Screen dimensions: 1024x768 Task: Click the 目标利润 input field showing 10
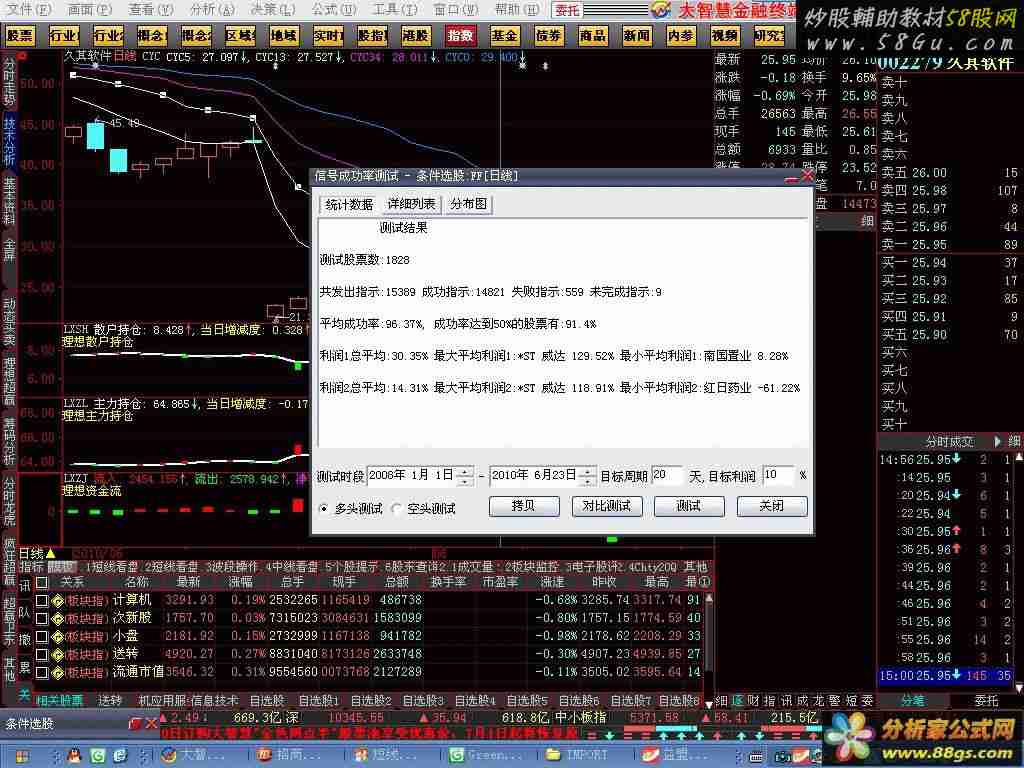(x=778, y=475)
